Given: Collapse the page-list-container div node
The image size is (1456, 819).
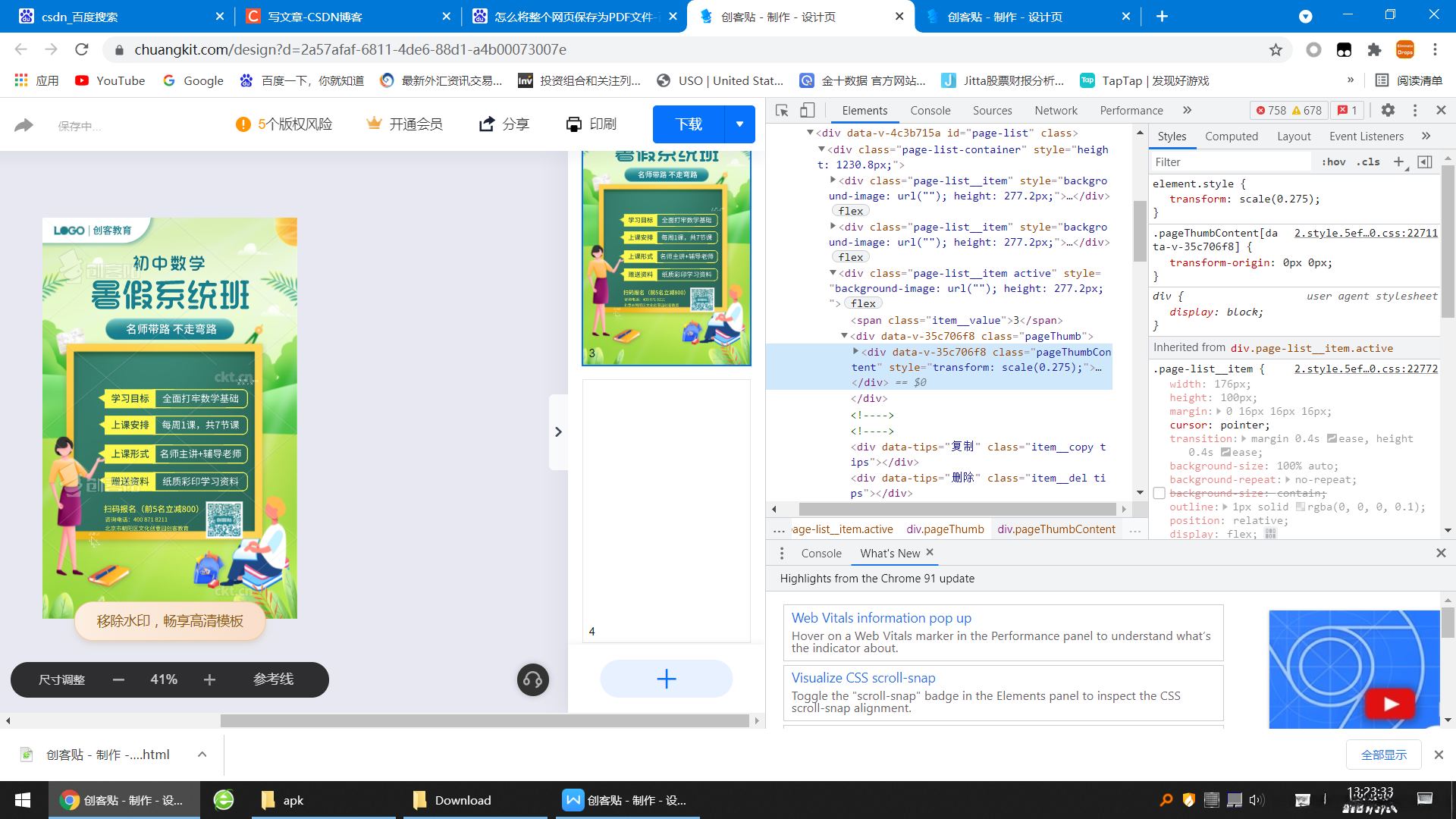Looking at the screenshot, I should (x=821, y=149).
